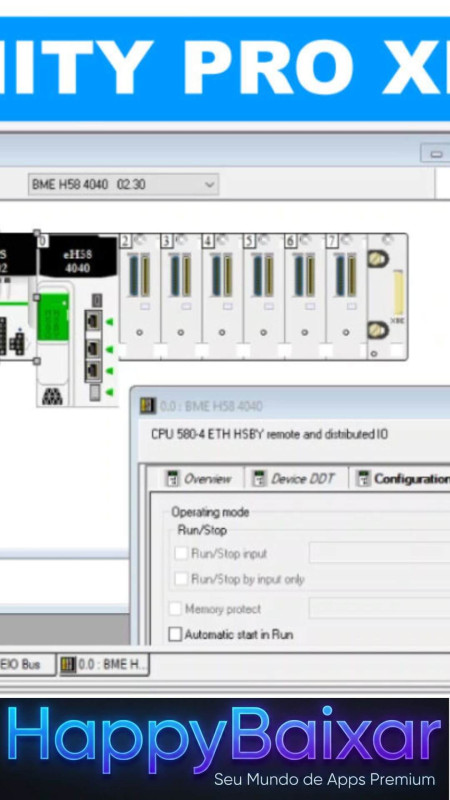Click the hot standby link icon on CPU
This screenshot has height=800, width=450.
[52, 396]
